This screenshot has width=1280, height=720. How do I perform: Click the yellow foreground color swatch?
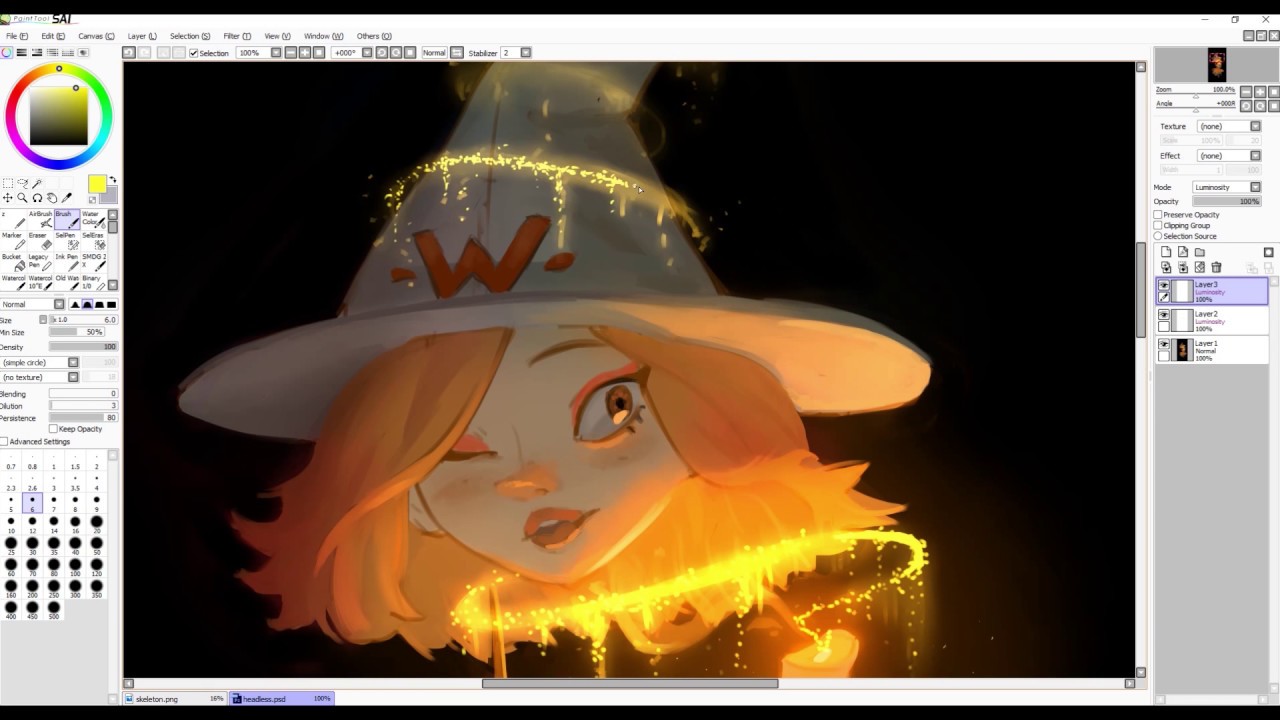(x=97, y=184)
